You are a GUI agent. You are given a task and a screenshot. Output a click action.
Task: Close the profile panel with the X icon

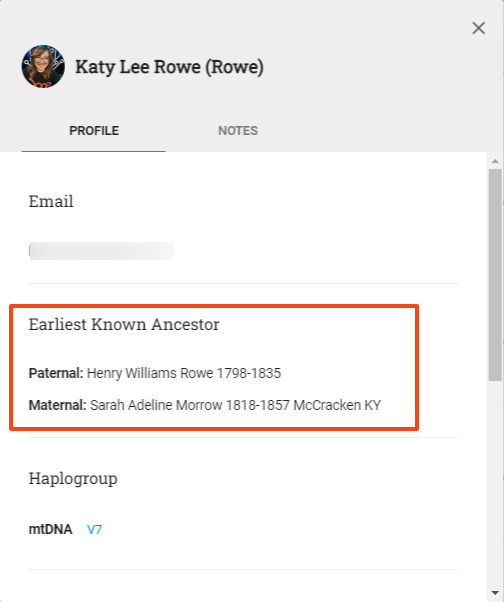pyautogui.click(x=478, y=28)
